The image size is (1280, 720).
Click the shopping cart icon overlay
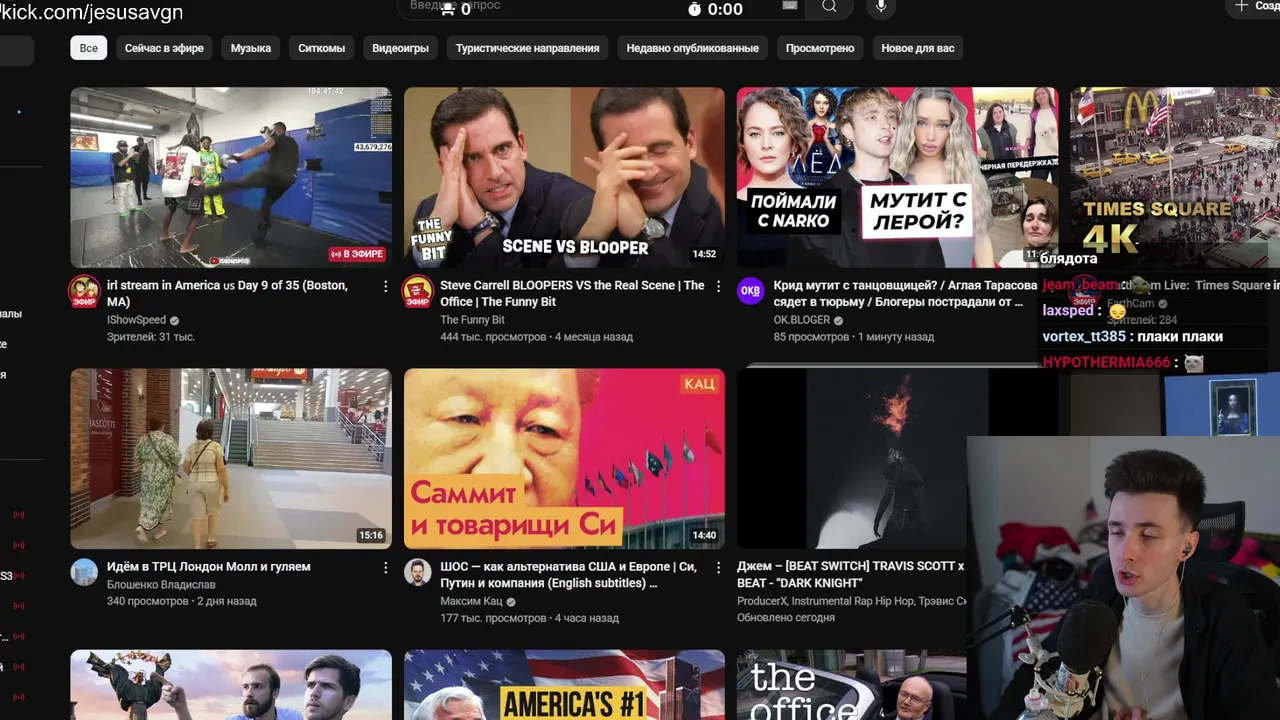point(447,9)
